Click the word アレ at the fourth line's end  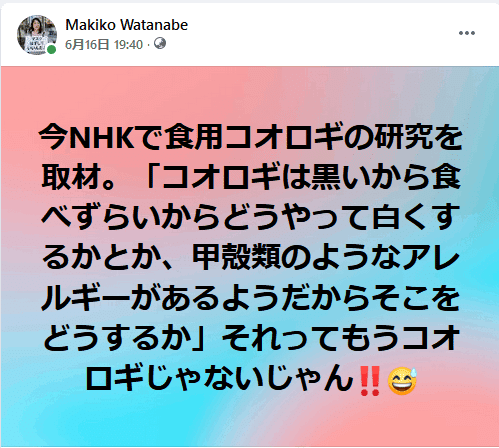(431, 257)
